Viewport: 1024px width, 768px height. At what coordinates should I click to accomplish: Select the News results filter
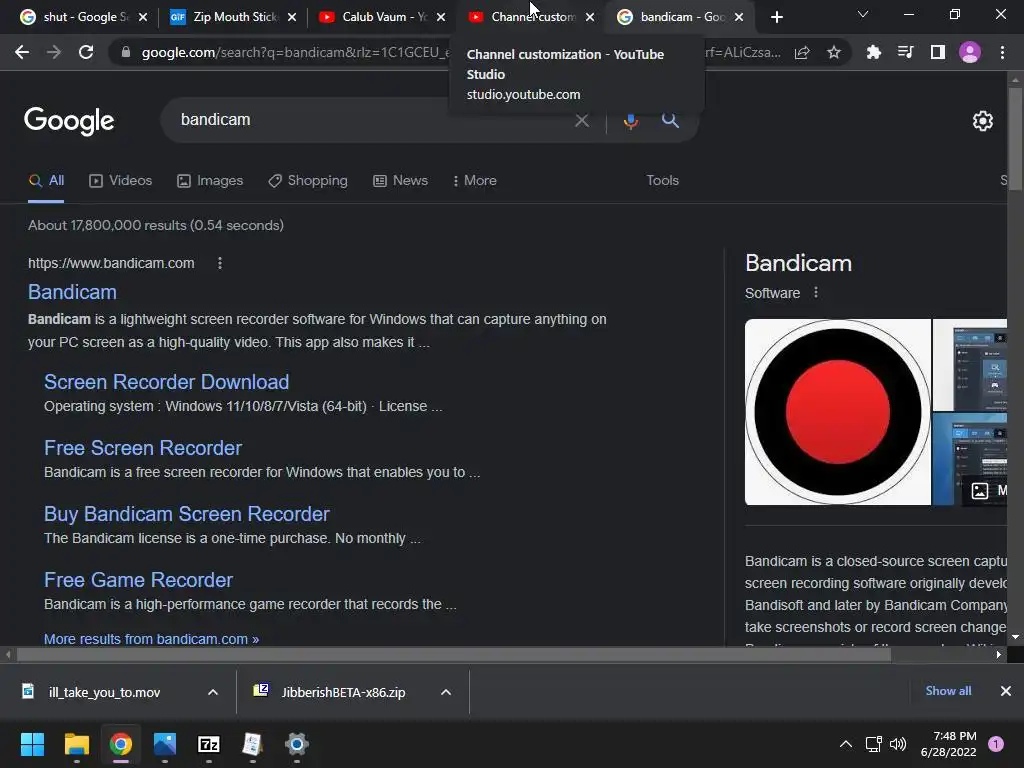pos(400,181)
